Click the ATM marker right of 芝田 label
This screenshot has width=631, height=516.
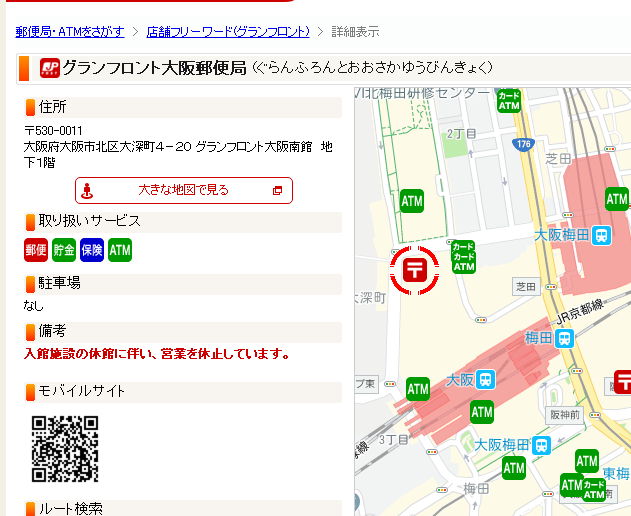617,199
